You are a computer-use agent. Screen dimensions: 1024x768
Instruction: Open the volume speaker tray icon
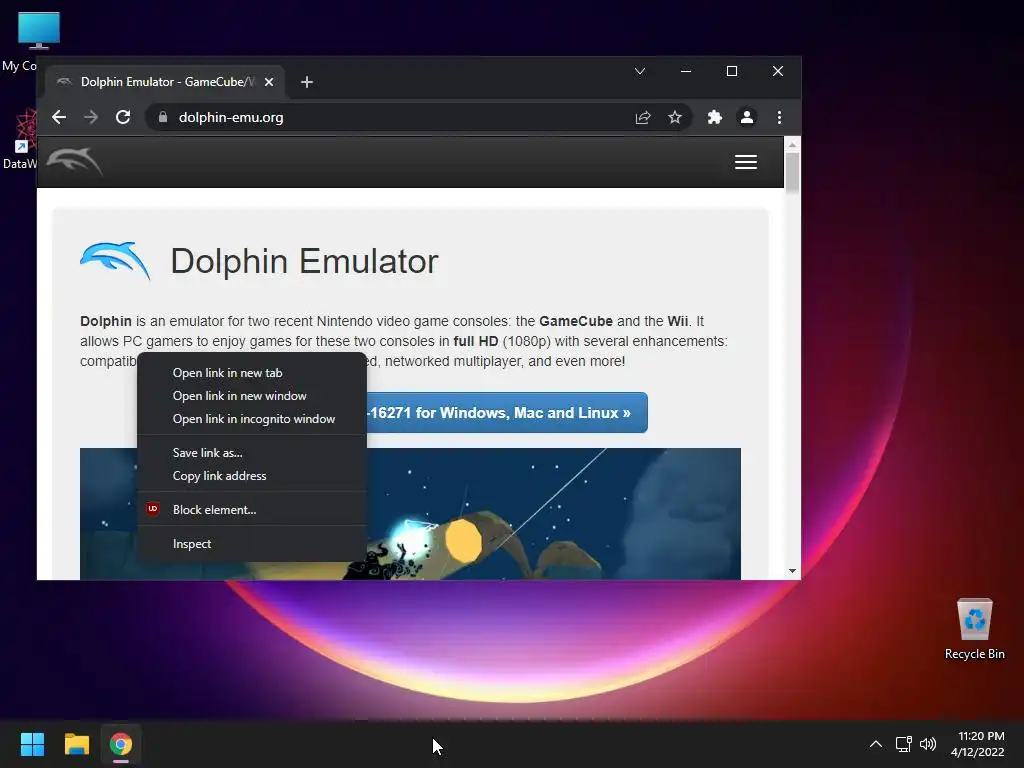click(927, 744)
